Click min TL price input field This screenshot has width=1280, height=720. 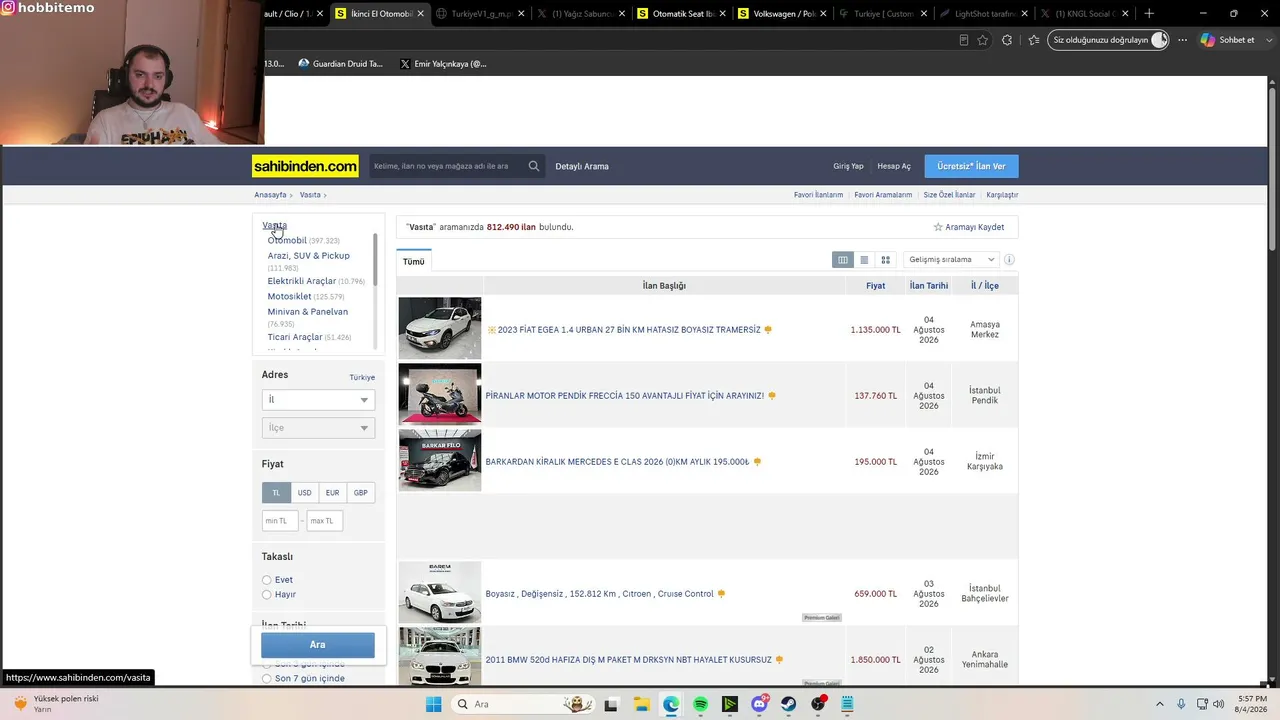pos(280,521)
